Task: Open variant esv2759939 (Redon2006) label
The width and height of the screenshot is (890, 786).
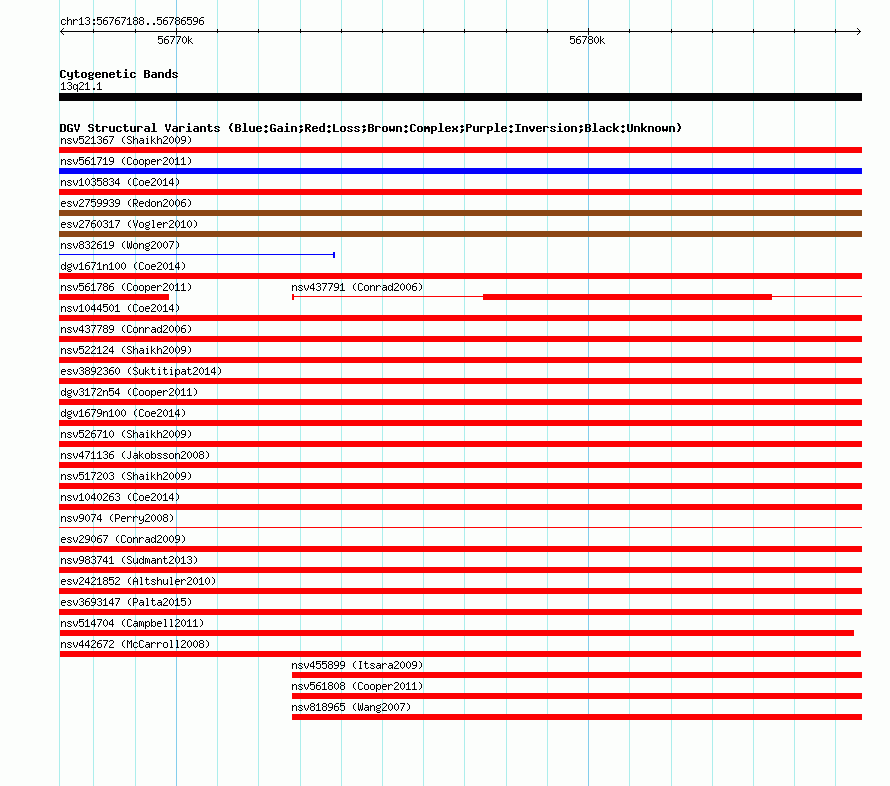Action: (x=126, y=203)
